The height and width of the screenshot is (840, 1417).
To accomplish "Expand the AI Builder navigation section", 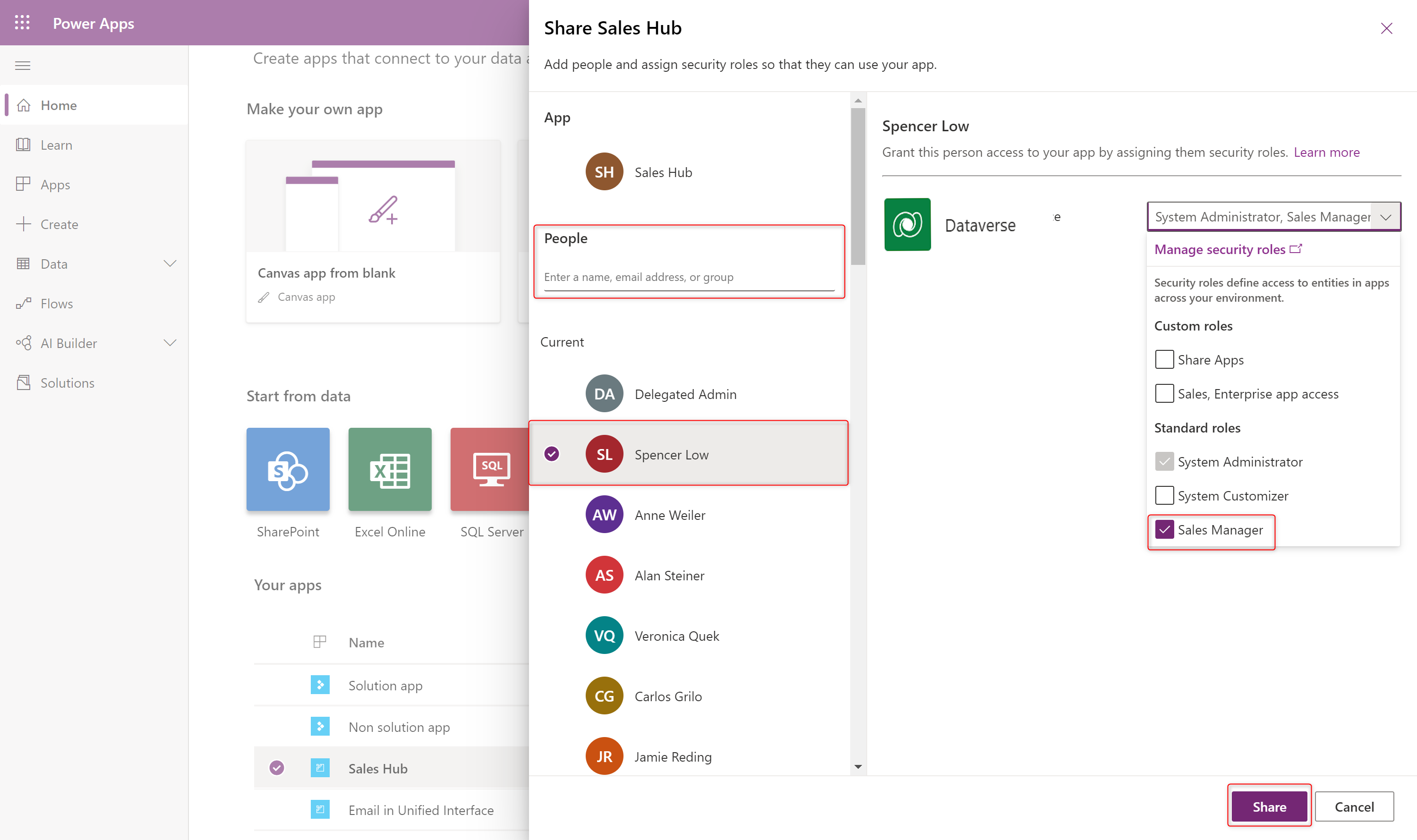I will [171, 342].
